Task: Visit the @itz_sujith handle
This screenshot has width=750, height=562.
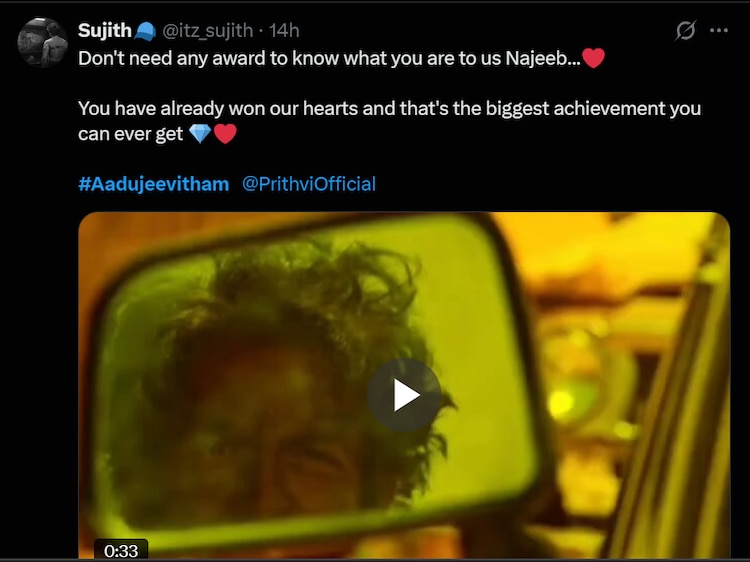Action: [x=208, y=31]
